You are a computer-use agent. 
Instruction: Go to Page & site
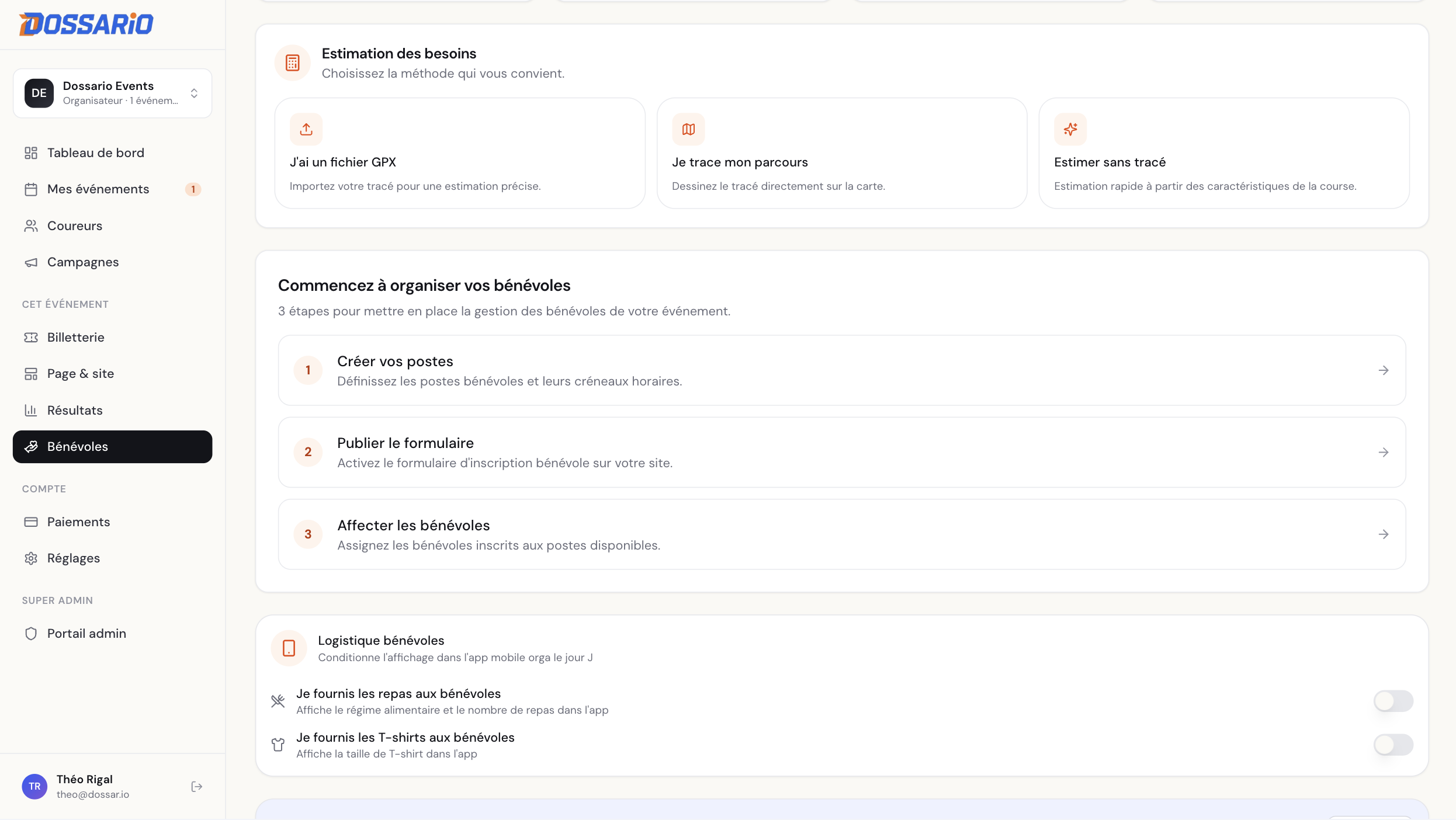pyautogui.click(x=112, y=374)
